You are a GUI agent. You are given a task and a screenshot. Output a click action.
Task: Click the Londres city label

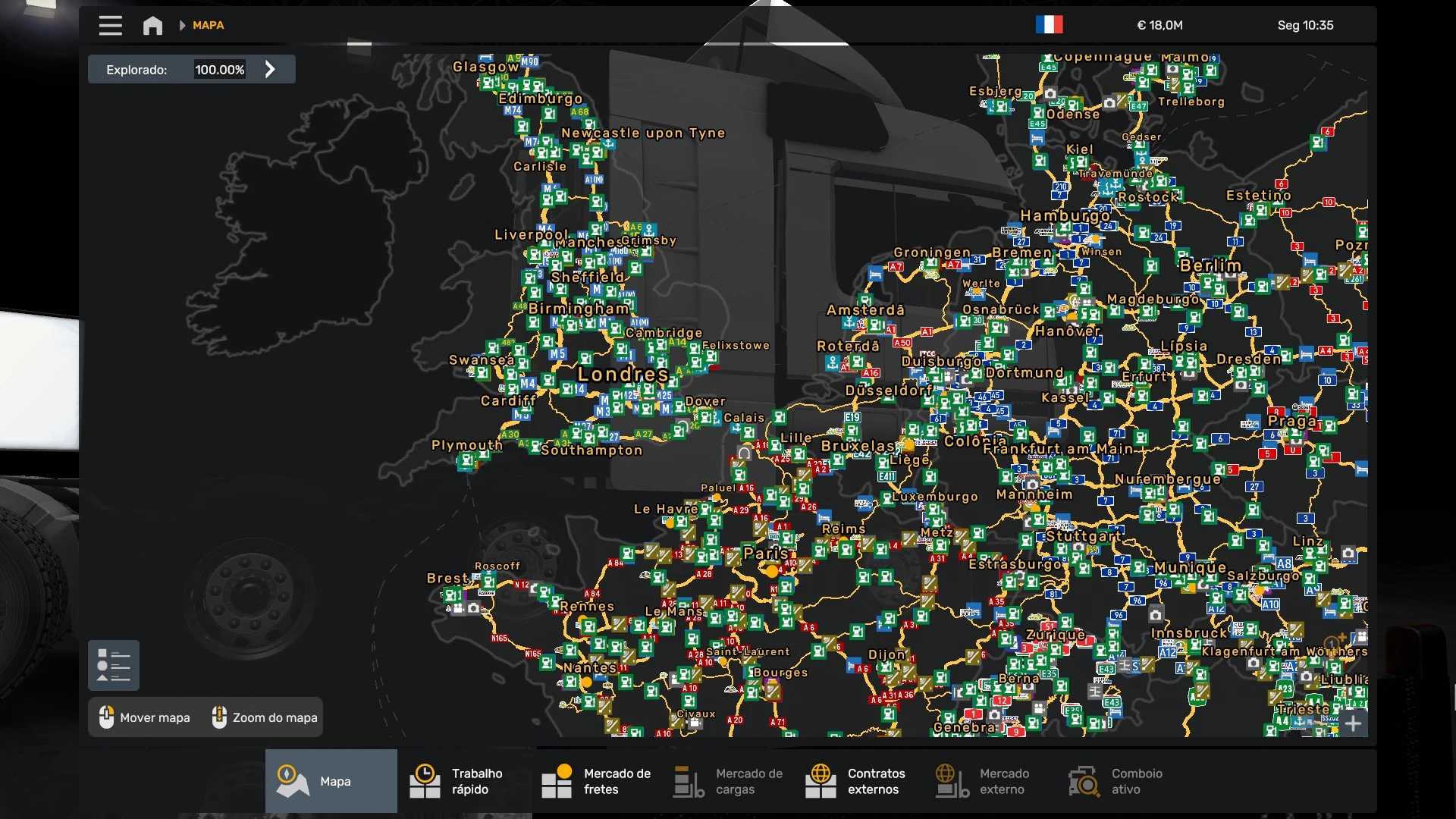coord(623,374)
